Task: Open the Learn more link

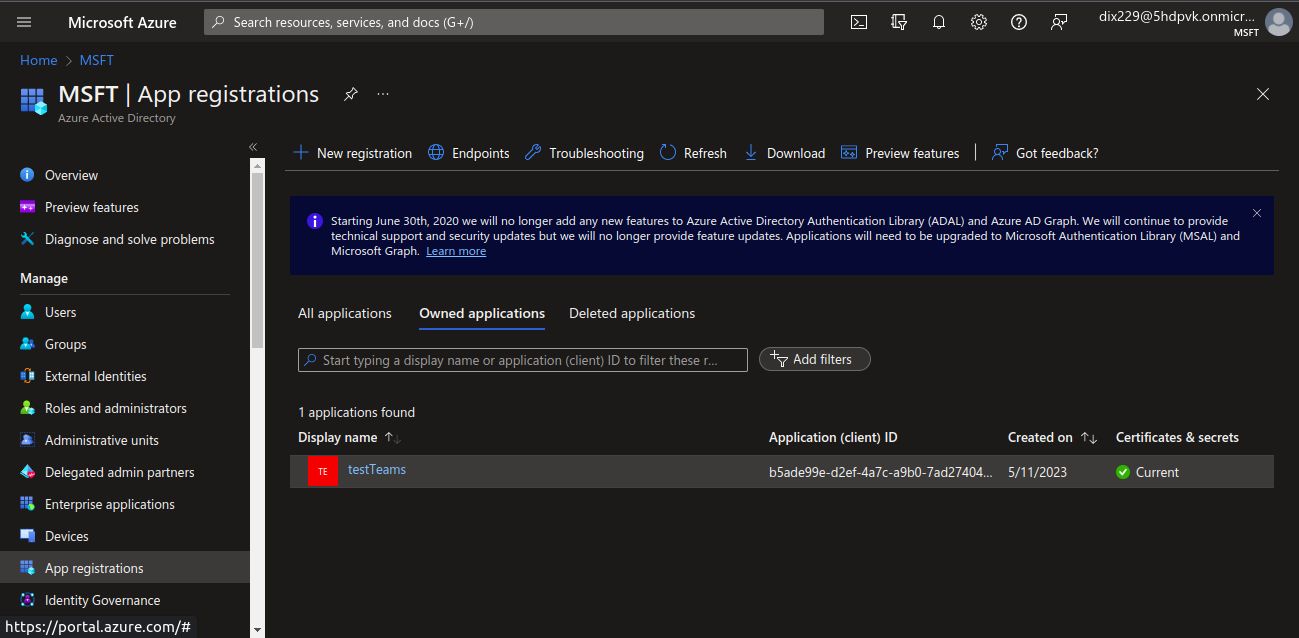Action: click(x=456, y=251)
